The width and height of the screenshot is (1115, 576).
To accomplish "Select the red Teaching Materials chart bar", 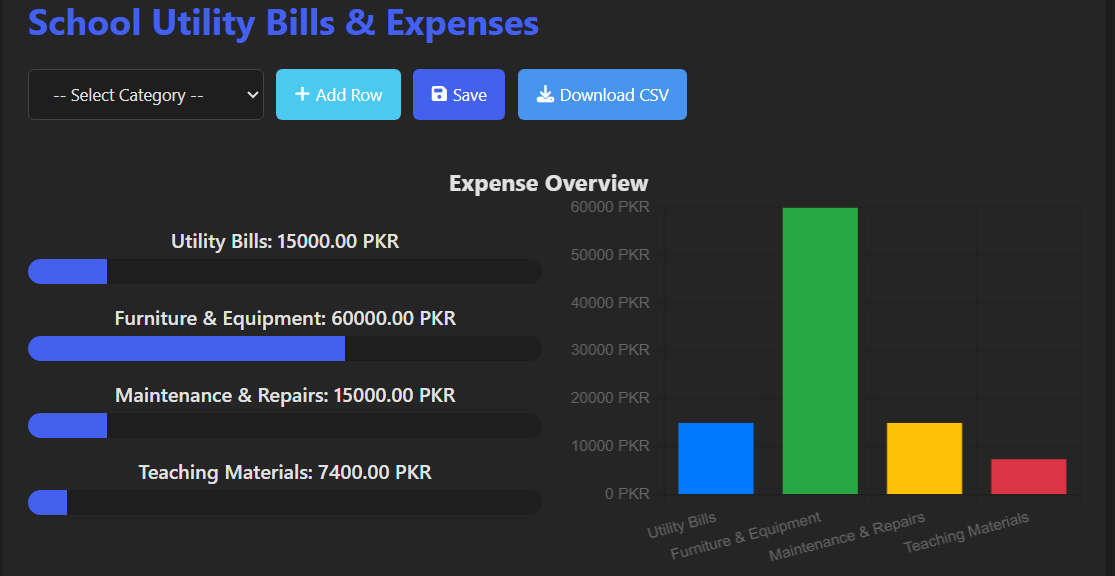I will click(1028, 476).
